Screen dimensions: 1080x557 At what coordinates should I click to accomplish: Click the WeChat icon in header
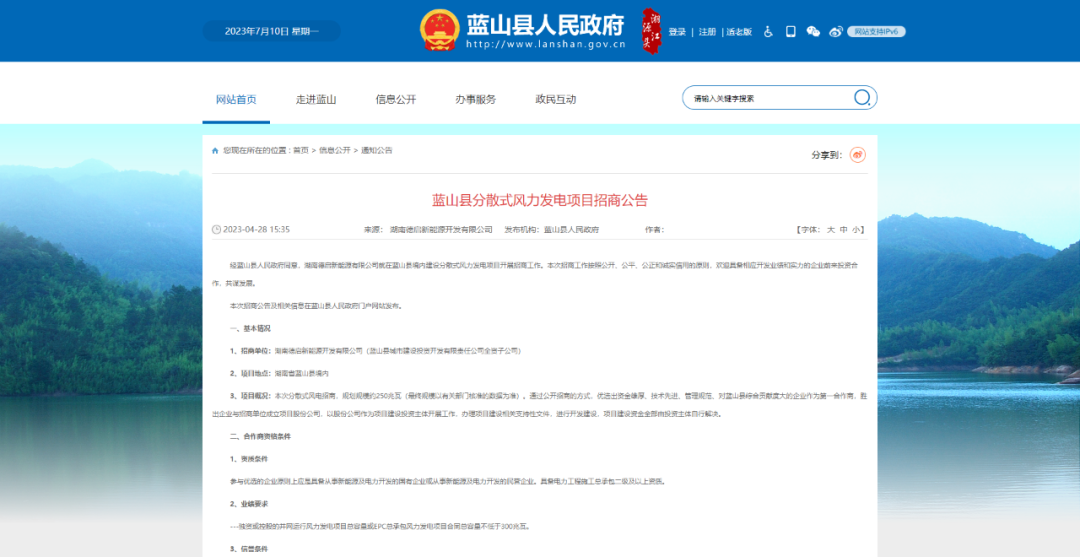[813, 32]
